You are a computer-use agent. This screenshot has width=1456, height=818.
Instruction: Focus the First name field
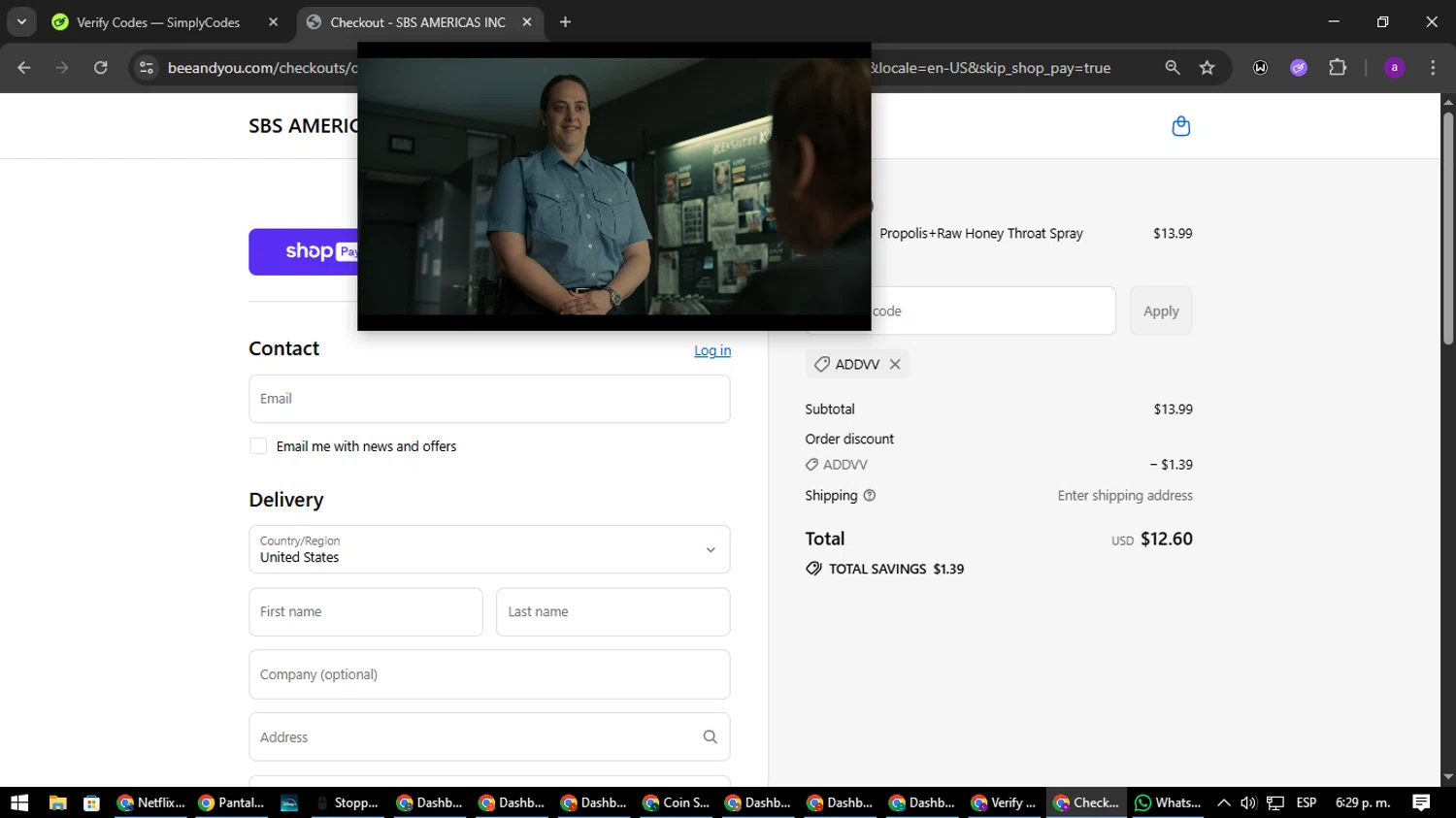366,612
